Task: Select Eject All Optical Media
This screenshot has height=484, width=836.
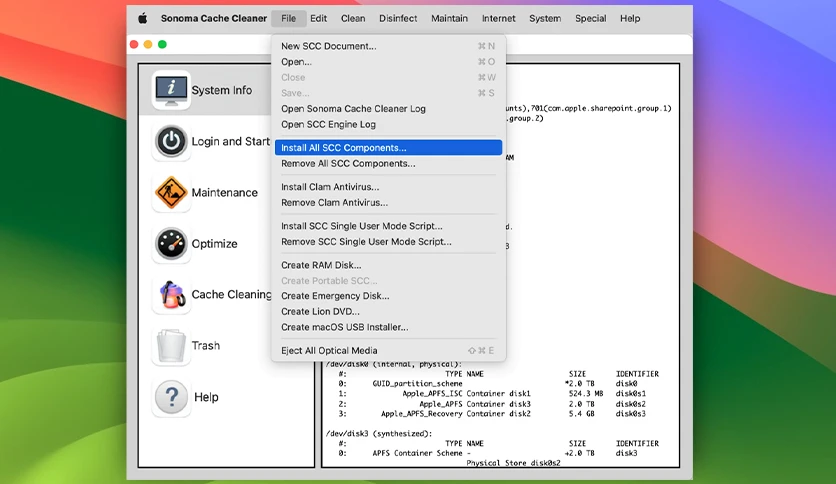Action: (388, 351)
